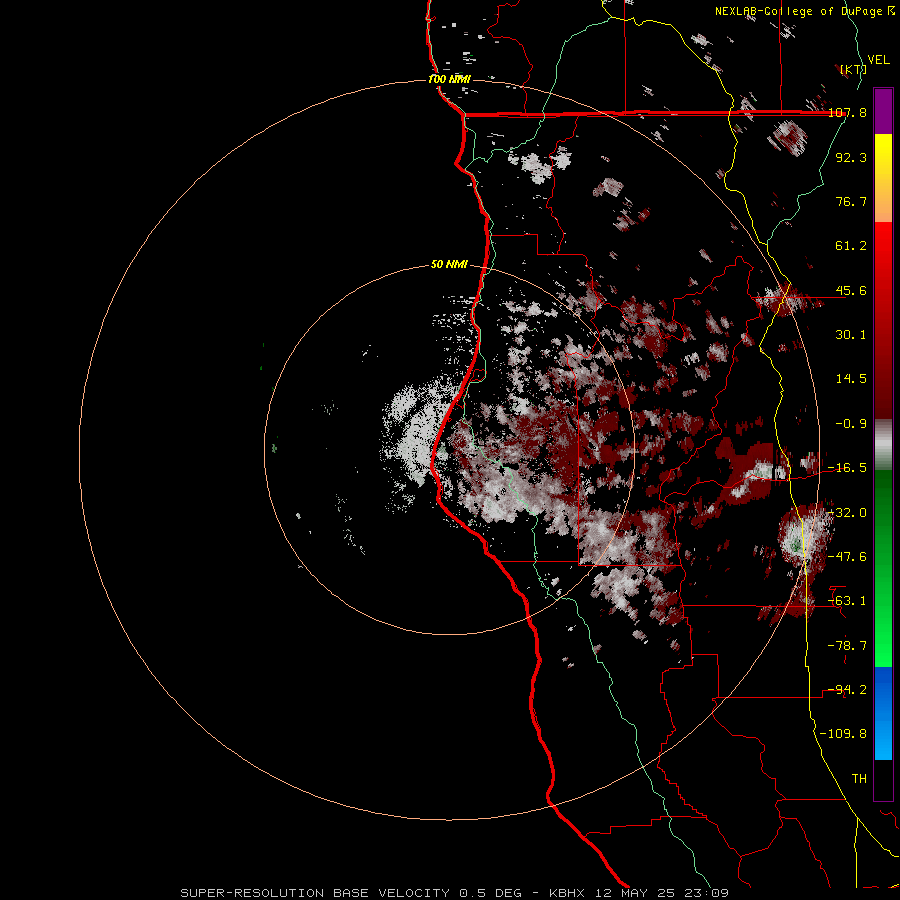
Task: Click the VEL legend title
Action: [x=878, y=60]
